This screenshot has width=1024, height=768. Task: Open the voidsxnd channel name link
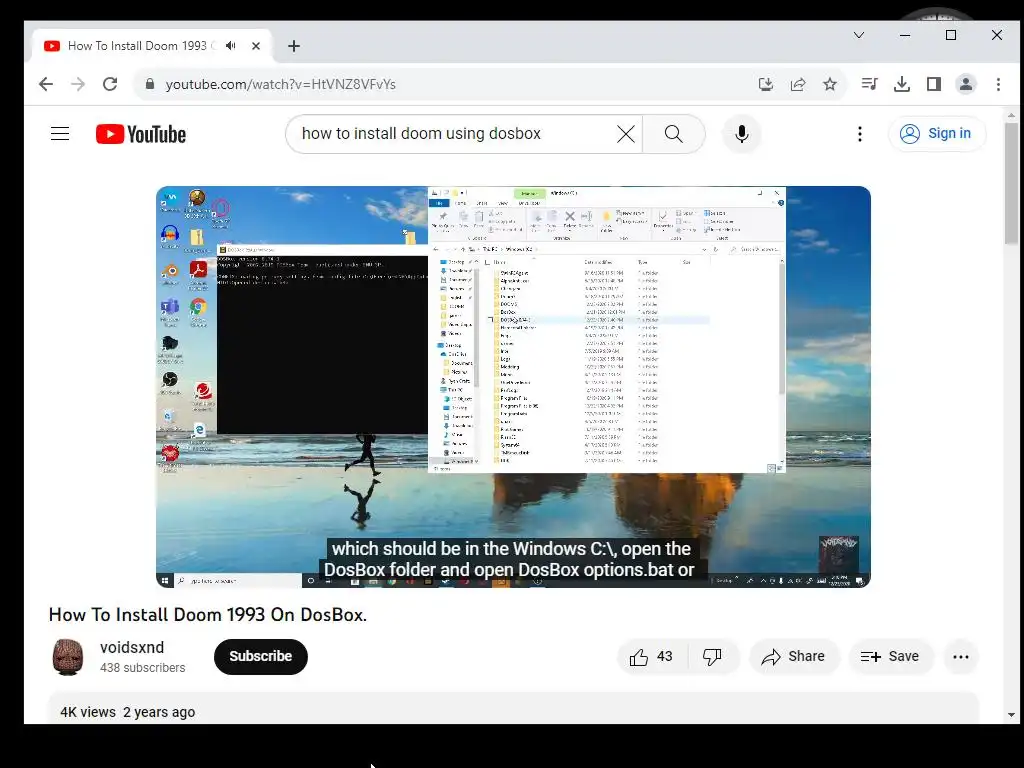tap(132, 647)
